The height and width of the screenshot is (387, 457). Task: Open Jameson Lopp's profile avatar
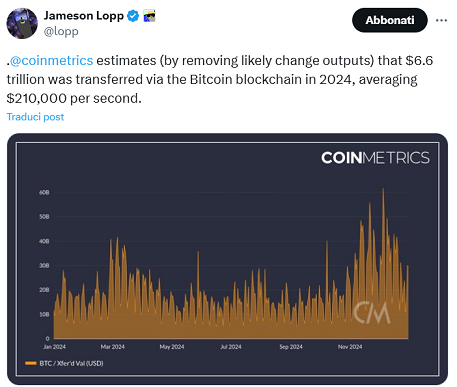point(22,23)
